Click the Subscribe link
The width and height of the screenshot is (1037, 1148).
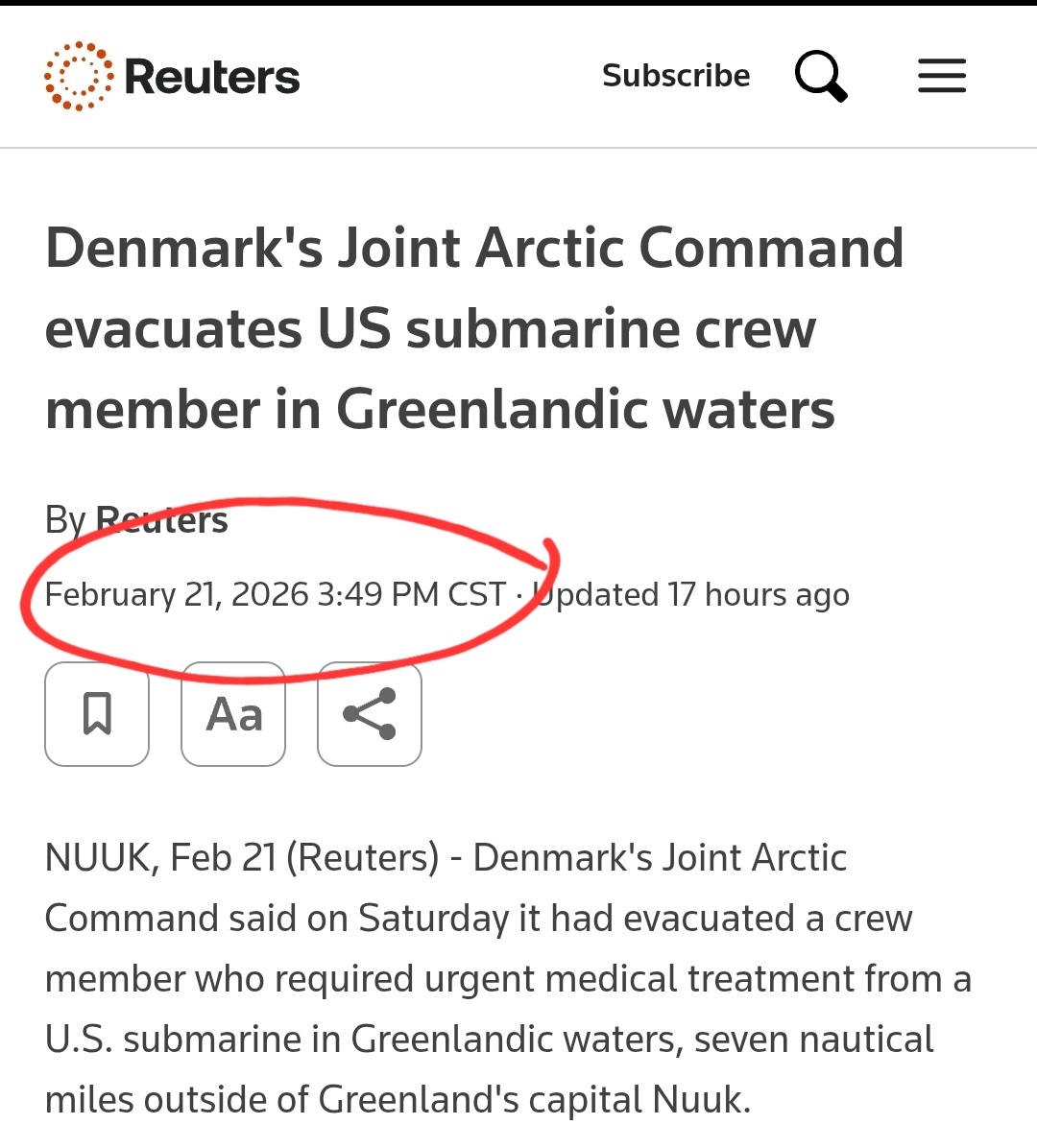click(x=676, y=76)
